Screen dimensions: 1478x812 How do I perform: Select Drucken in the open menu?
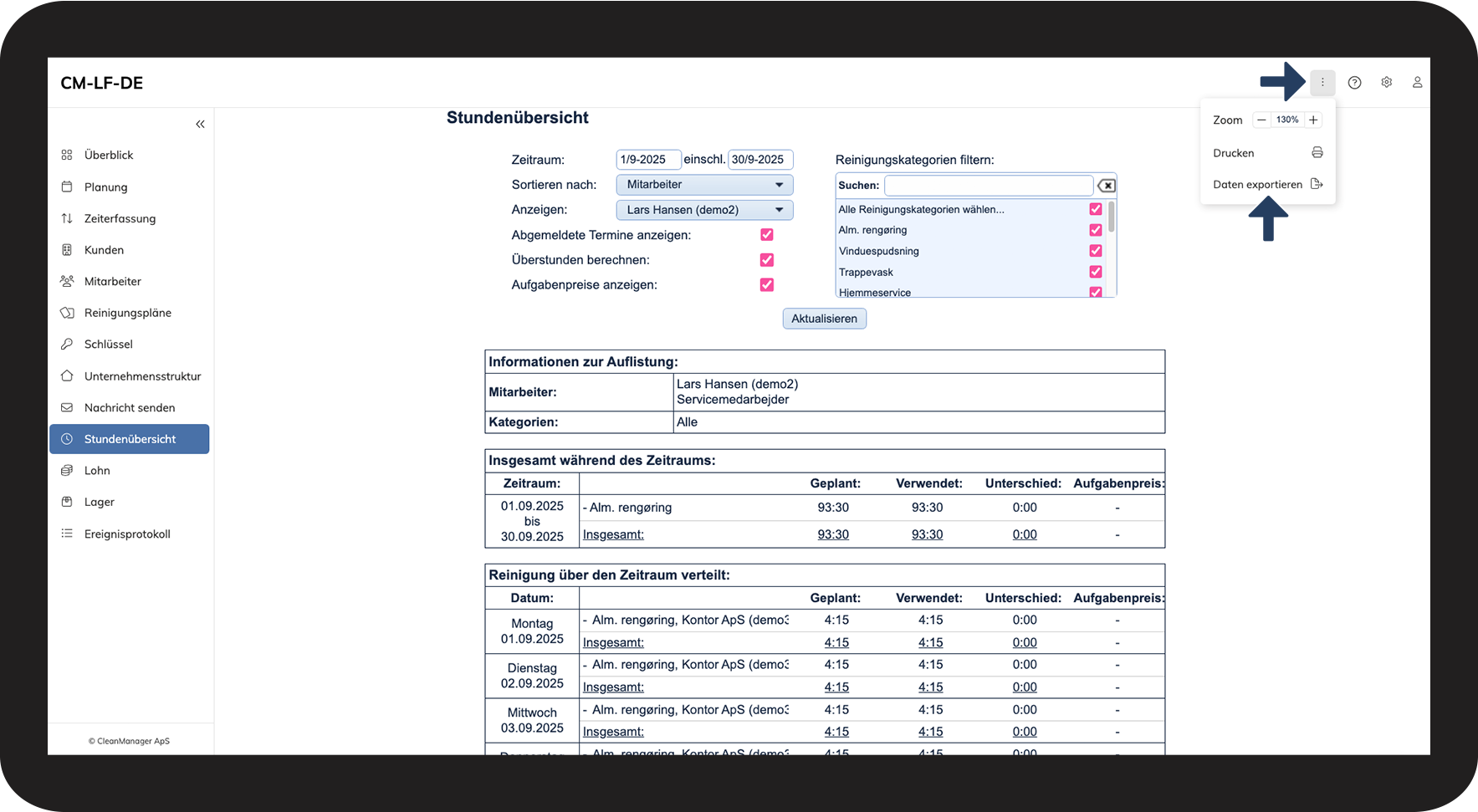1234,152
